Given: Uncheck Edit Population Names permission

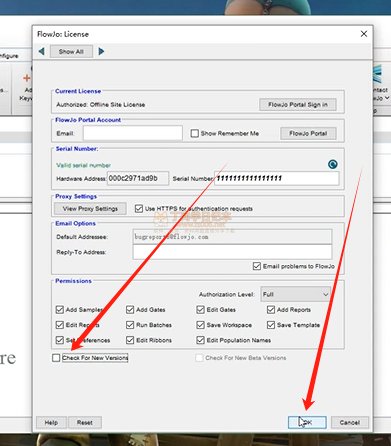Looking at the screenshot, I should pos(200,340).
